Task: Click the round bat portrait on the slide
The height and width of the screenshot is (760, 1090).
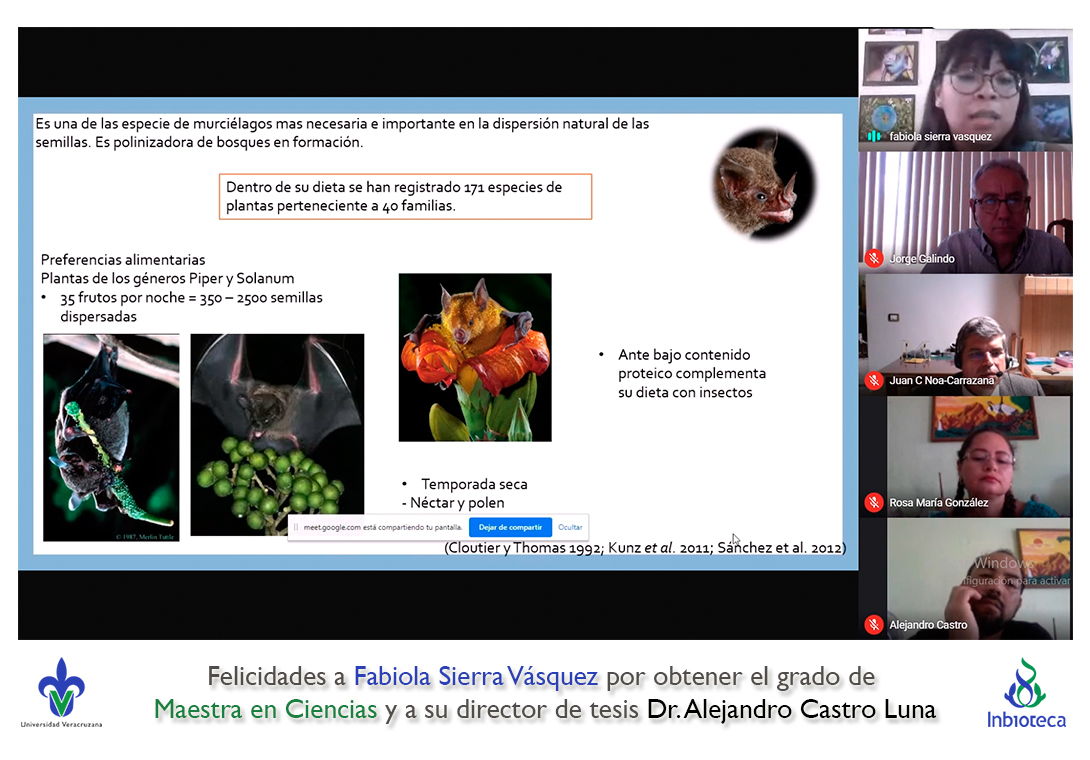Action: pyautogui.click(x=763, y=186)
